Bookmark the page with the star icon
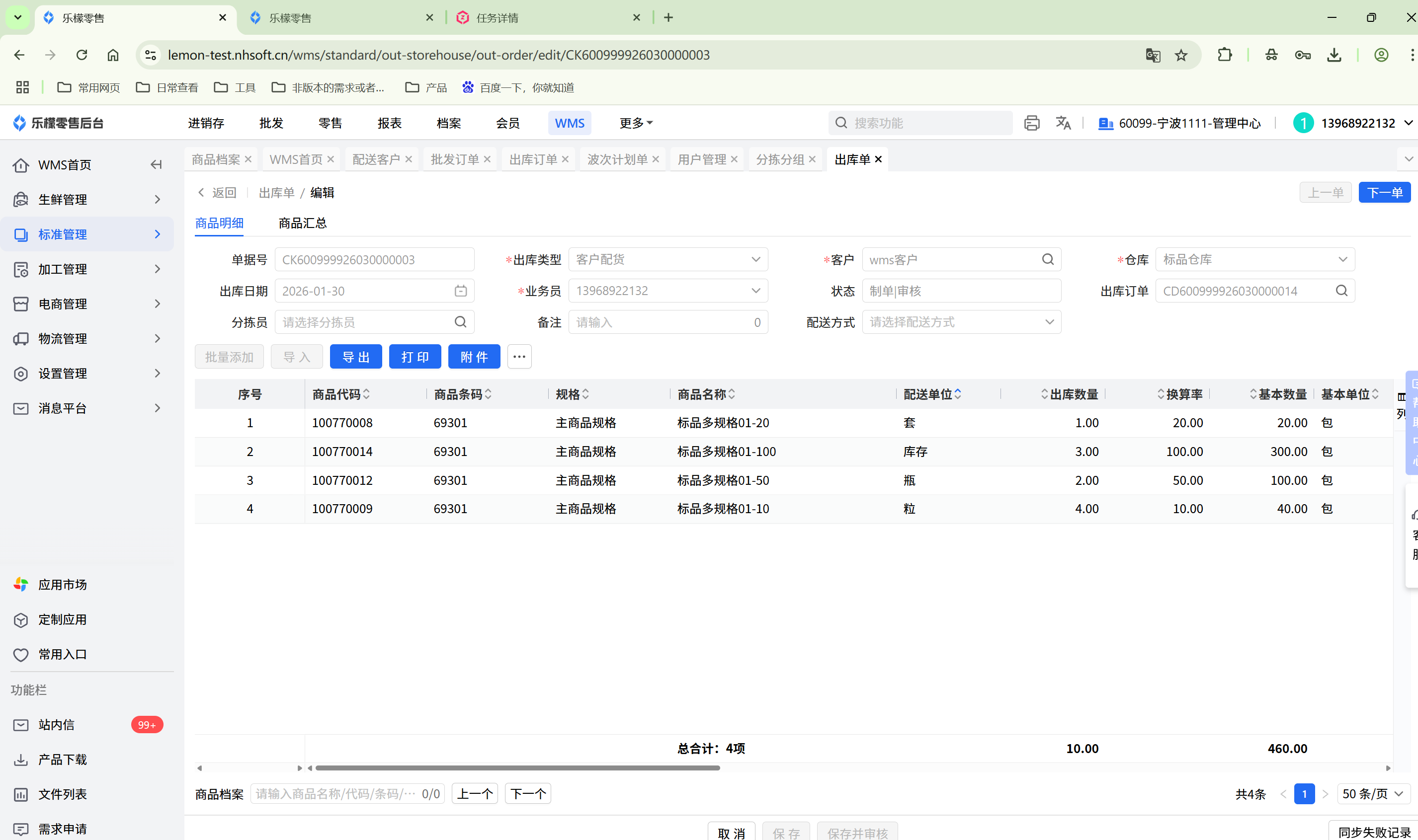The height and width of the screenshot is (840, 1418). [1181, 55]
